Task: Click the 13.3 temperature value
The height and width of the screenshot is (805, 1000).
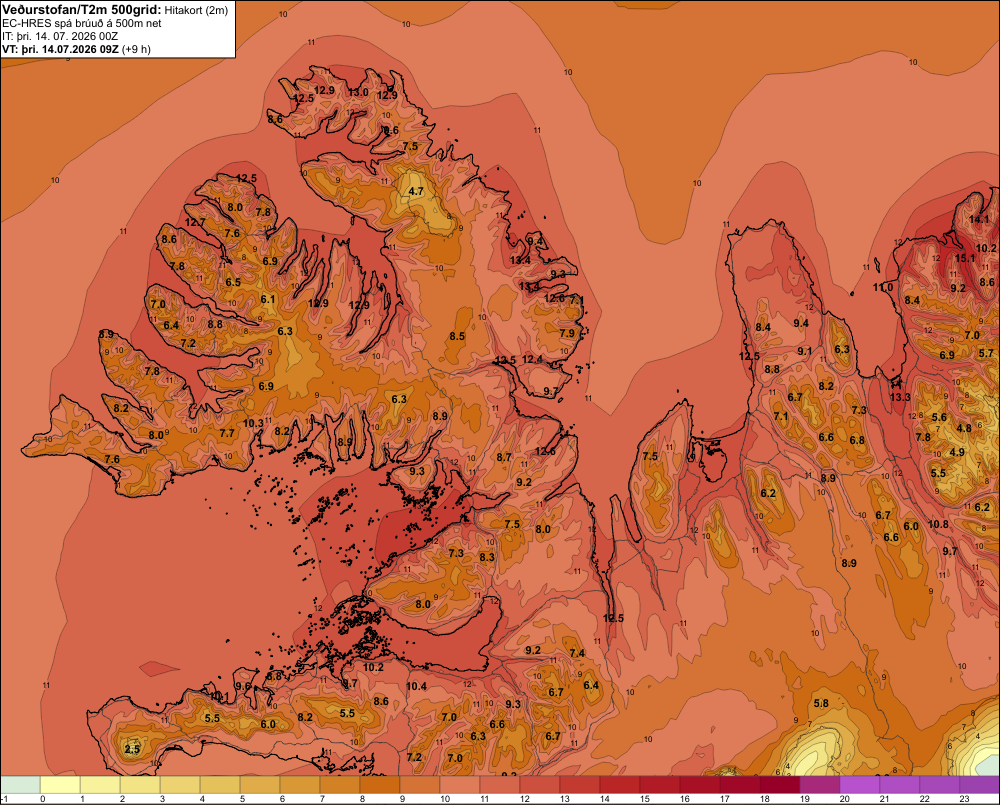Action: (900, 397)
